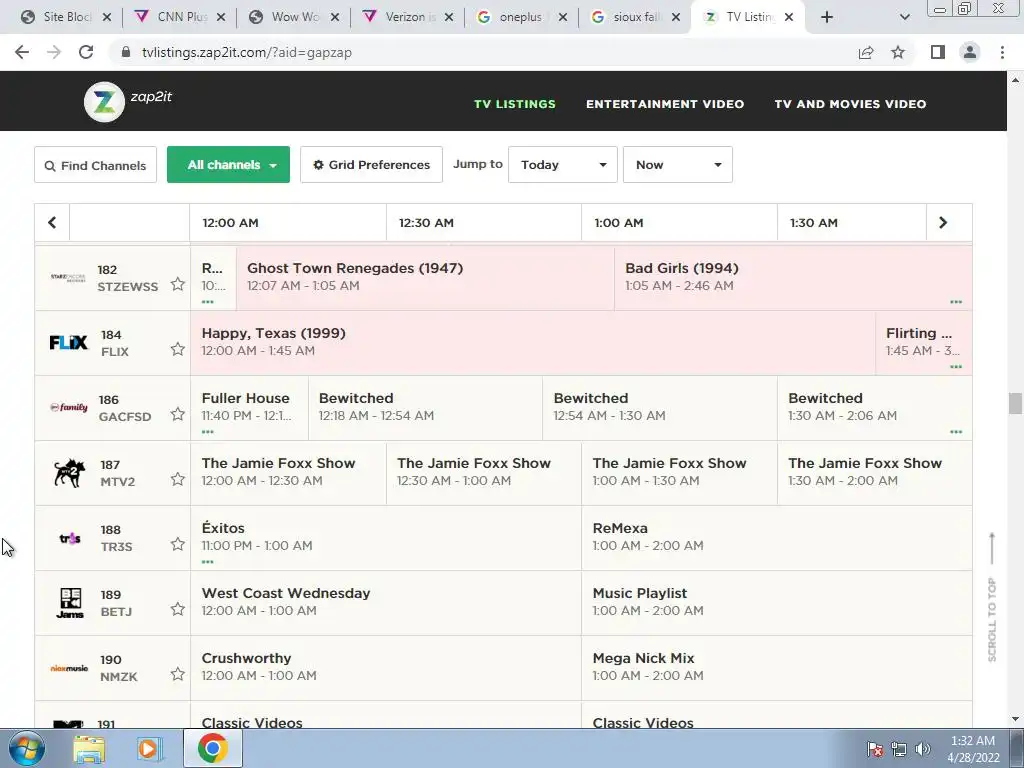This screenshot has height=768, width=1024.
Task: Click the BET Jams channel logo
Action: tap(70, 603)
